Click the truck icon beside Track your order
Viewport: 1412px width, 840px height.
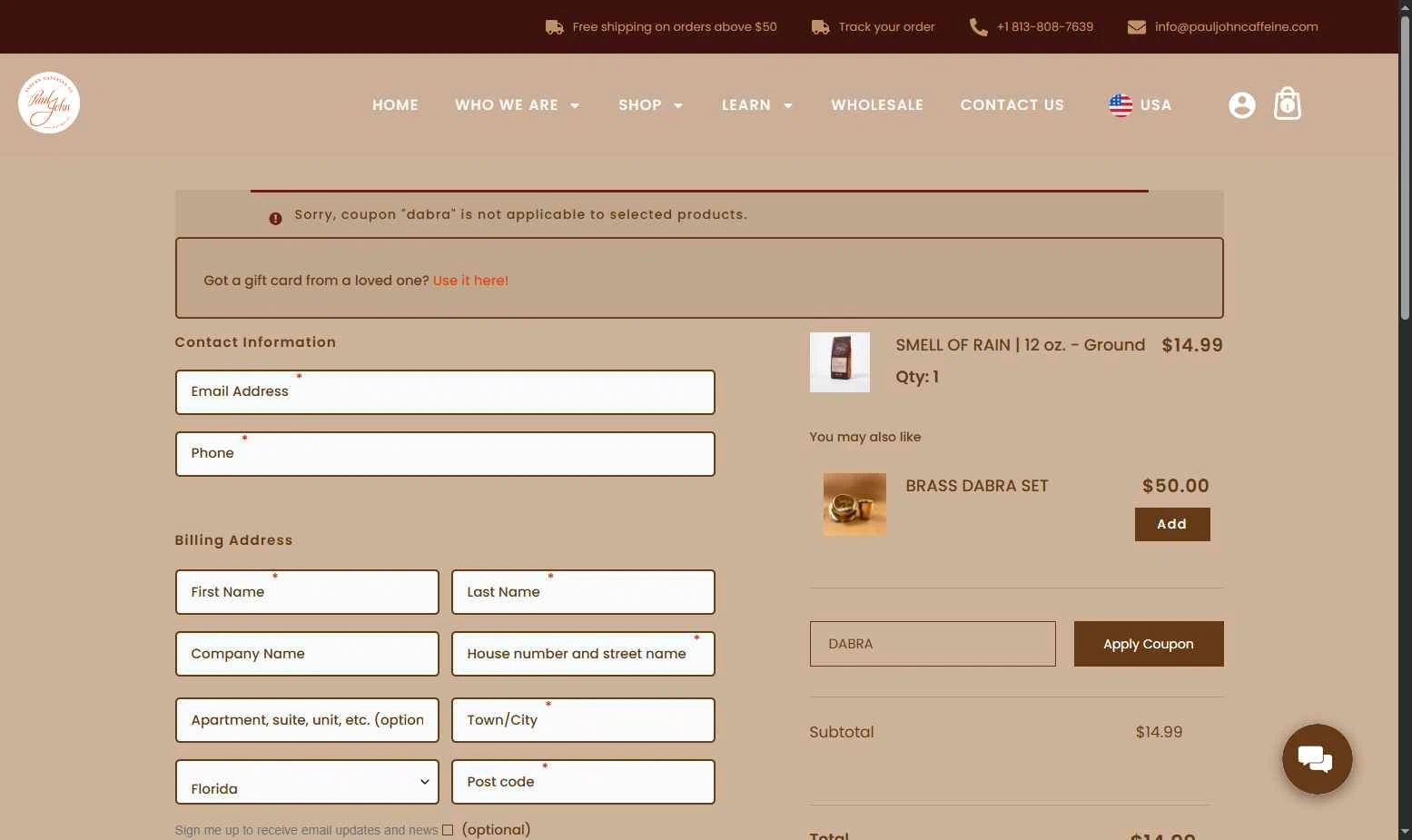click(x=820, y=27)
